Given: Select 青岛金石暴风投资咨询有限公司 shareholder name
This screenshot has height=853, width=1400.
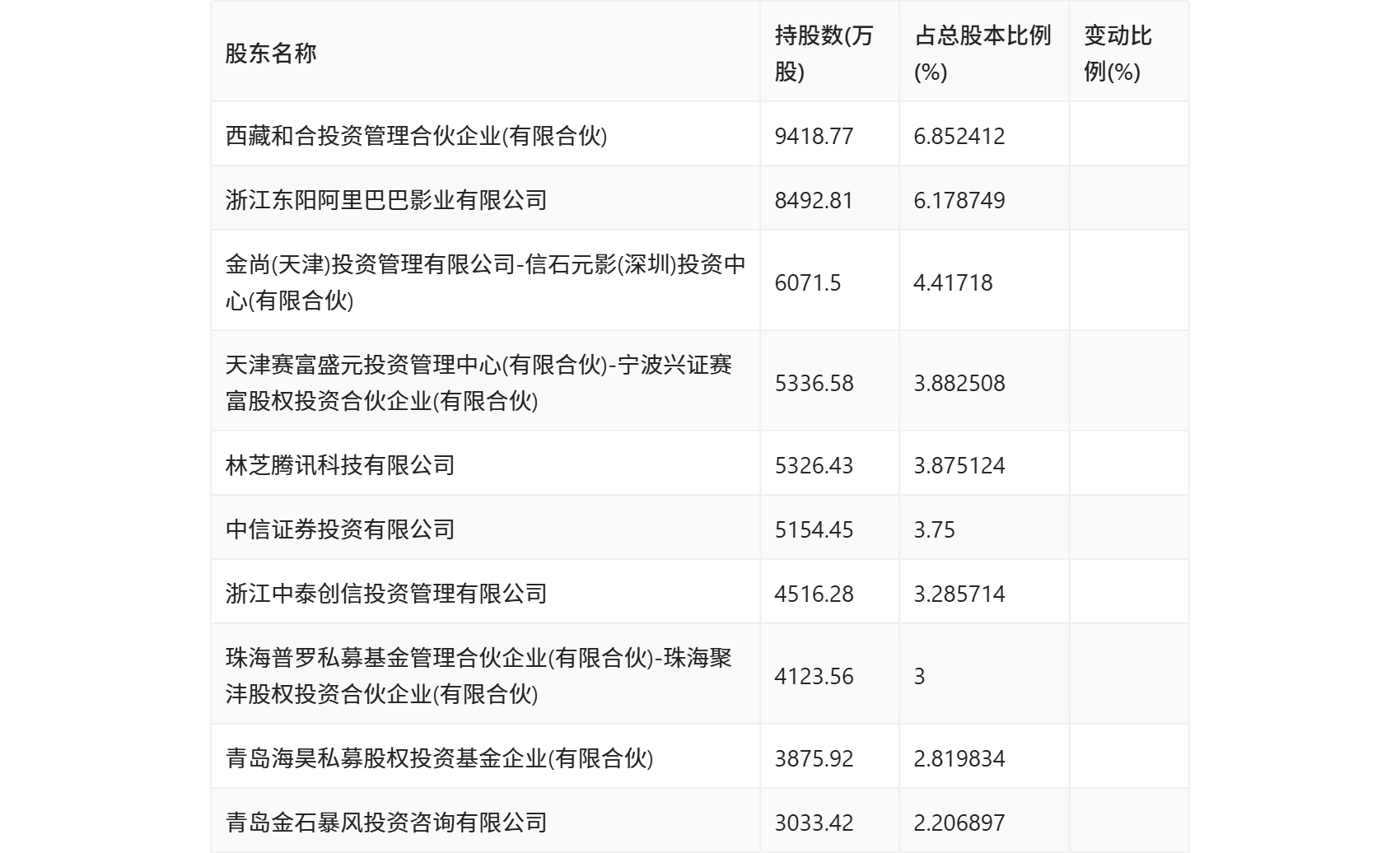Looking at the screenshot, I should click(x=386, y=823).
